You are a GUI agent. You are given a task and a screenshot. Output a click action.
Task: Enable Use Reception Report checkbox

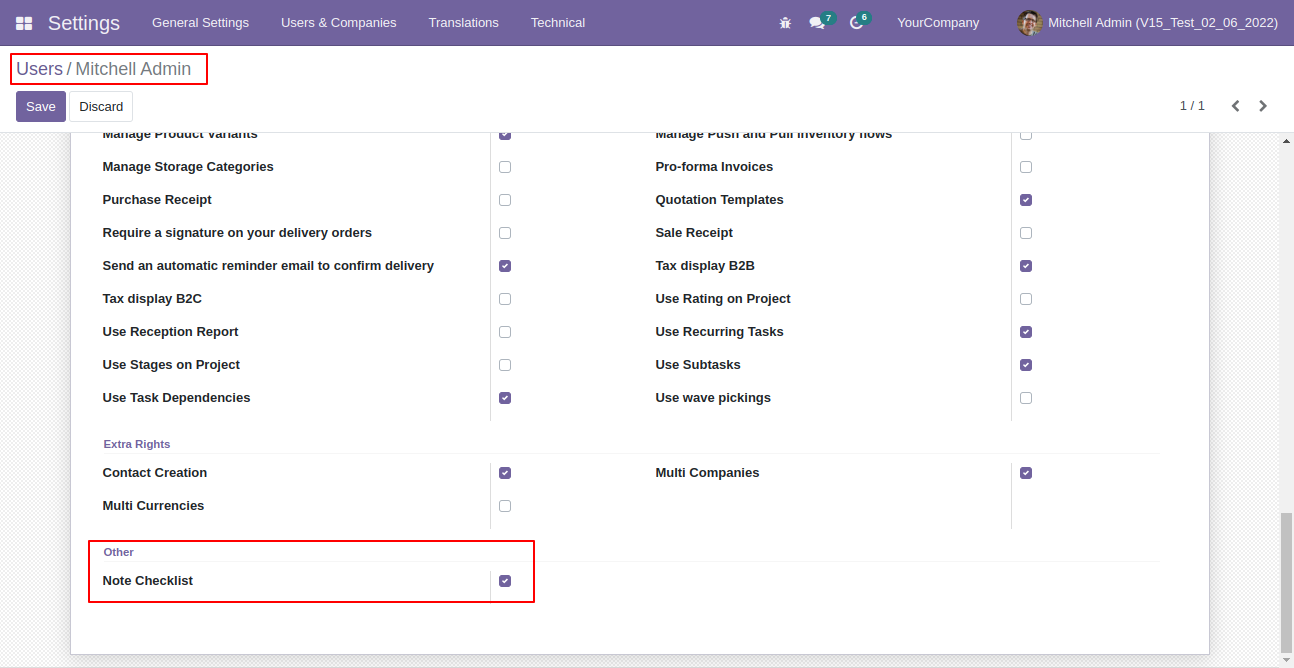[505, 332]
